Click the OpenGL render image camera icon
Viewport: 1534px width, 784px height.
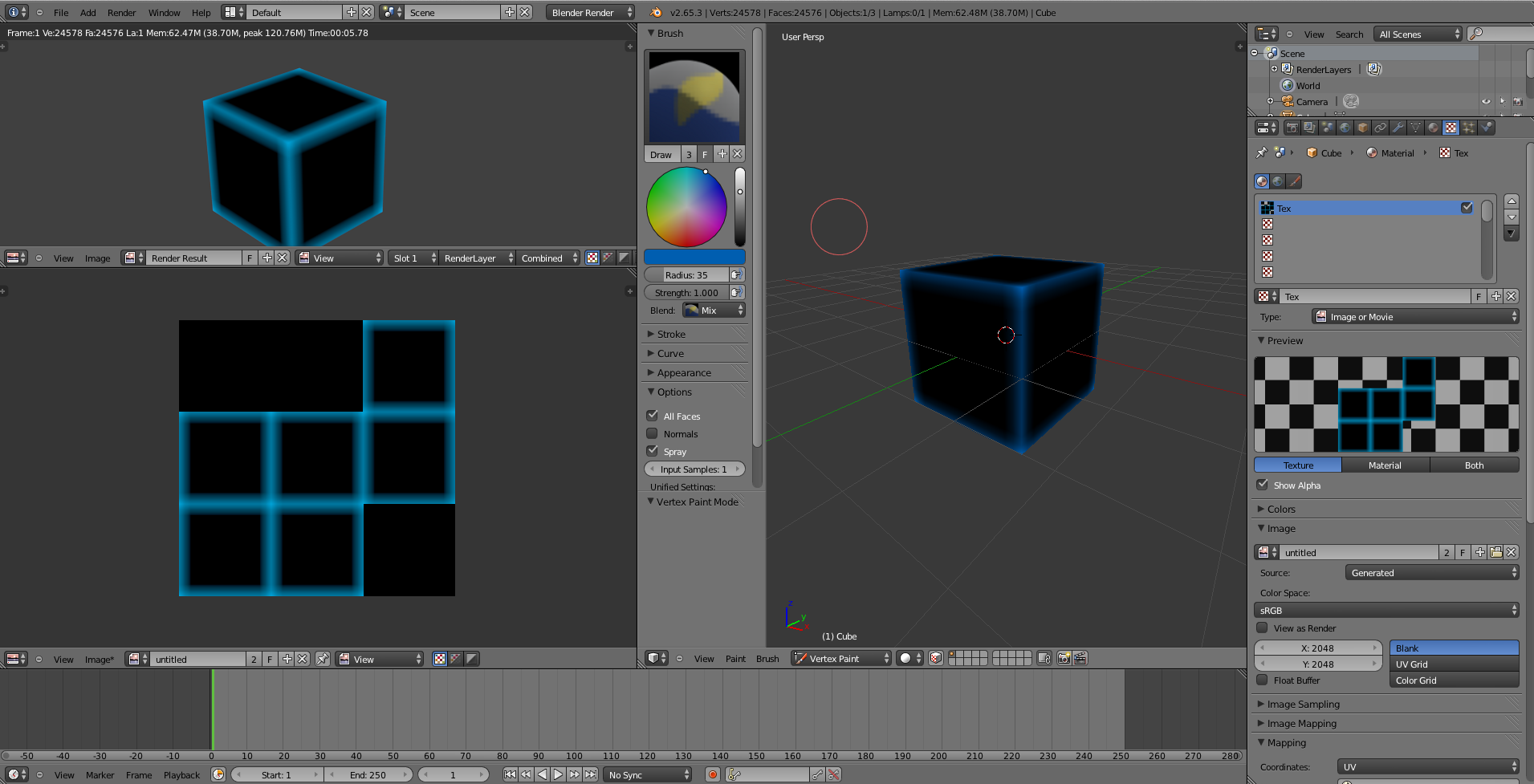tap(1064, 658)
